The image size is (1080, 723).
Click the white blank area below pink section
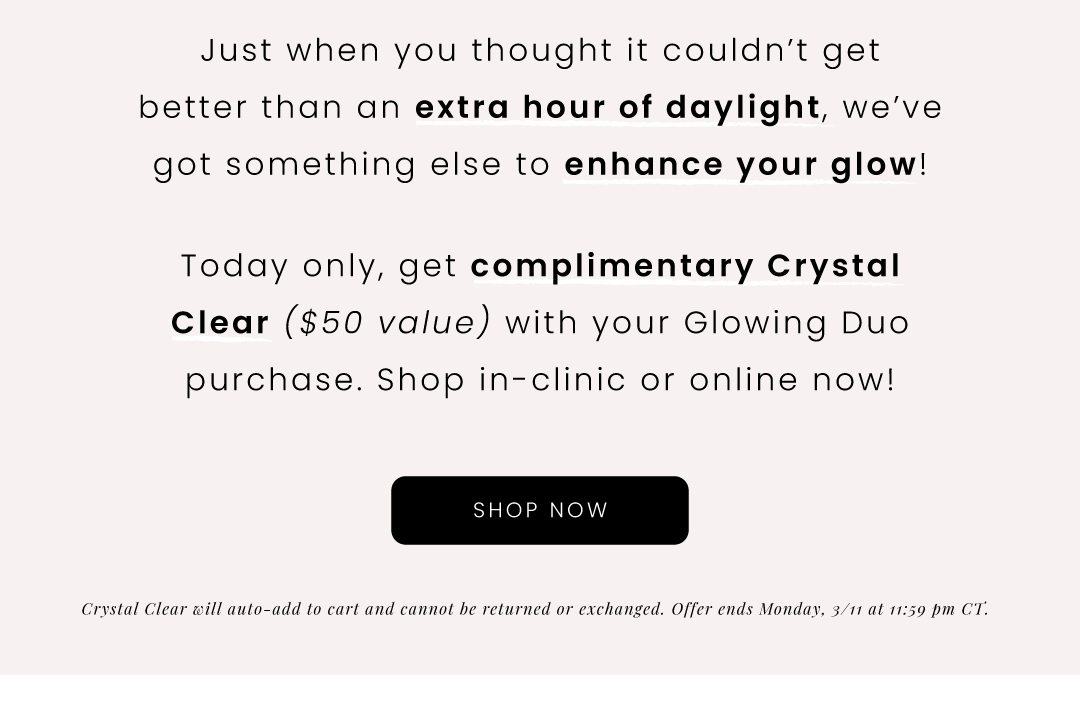click(540, 699)
